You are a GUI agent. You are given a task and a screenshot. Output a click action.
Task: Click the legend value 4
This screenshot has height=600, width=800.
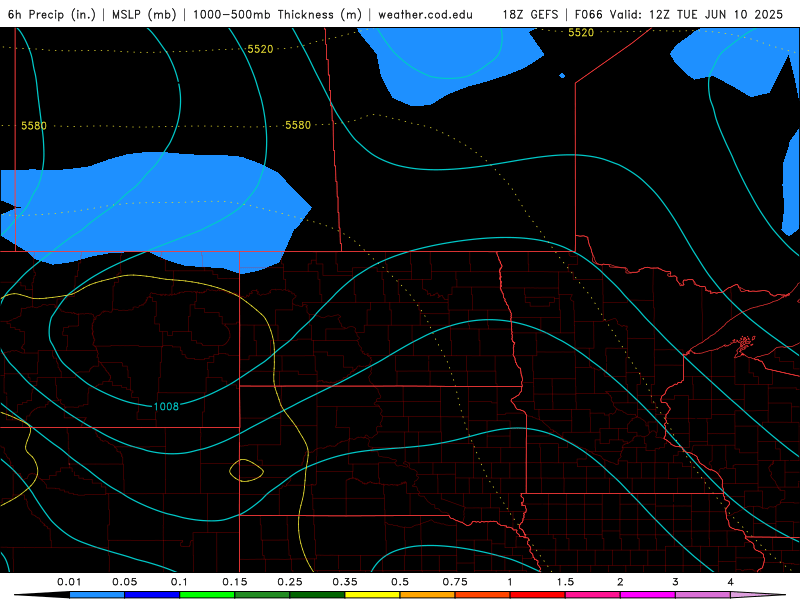730,582
